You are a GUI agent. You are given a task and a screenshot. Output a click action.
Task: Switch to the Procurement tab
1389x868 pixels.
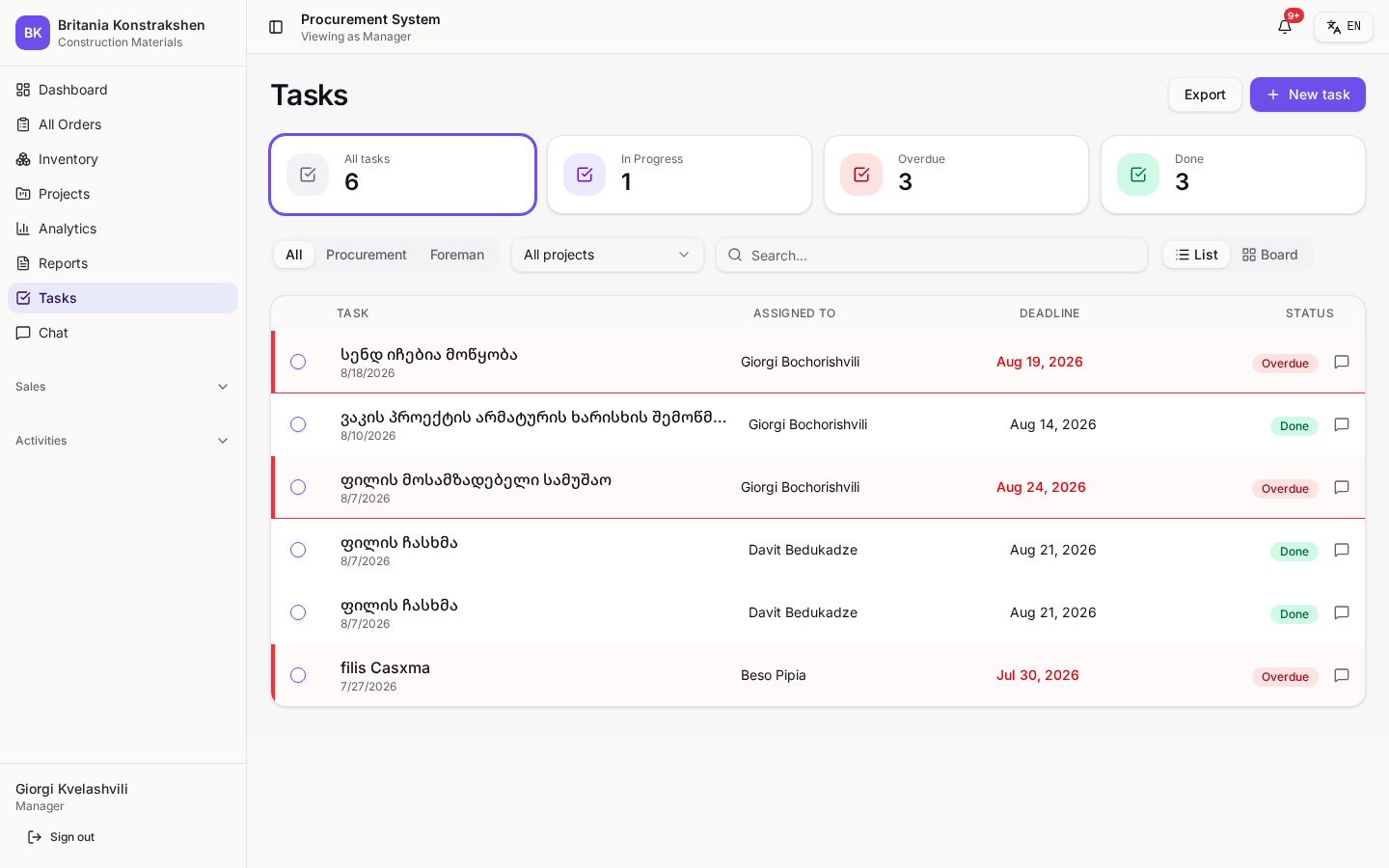point(367,255)
